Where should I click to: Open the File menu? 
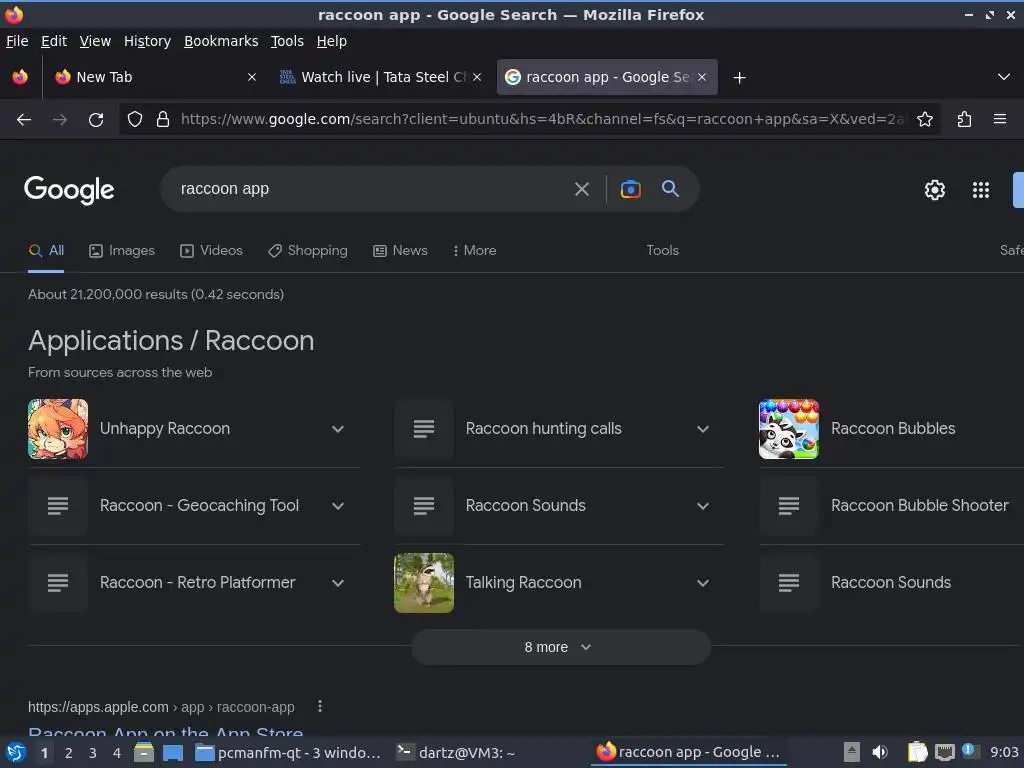point(17,41)
